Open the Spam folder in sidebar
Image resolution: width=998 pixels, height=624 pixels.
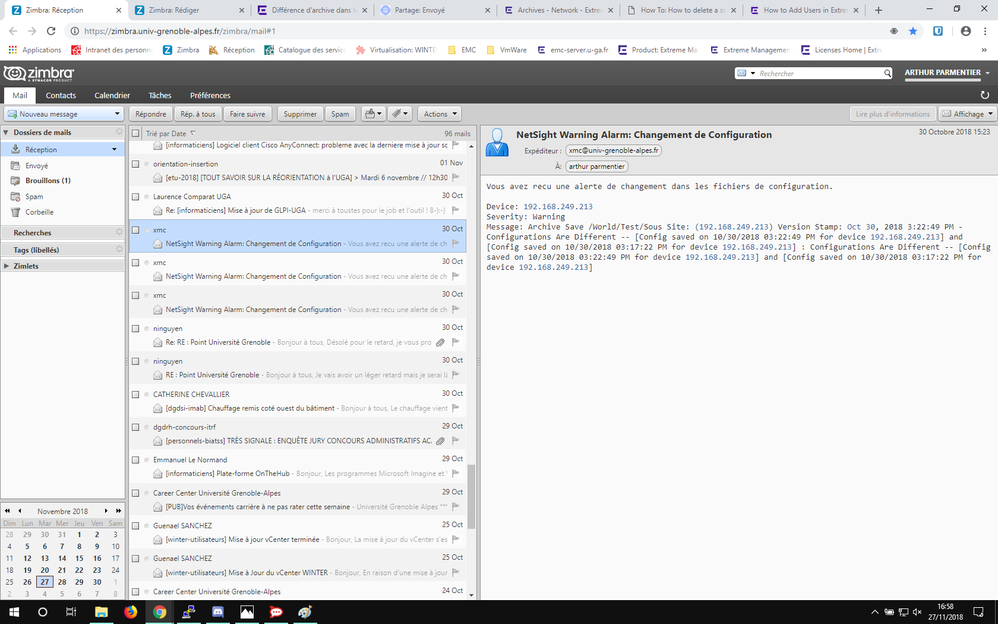point(35,196)
